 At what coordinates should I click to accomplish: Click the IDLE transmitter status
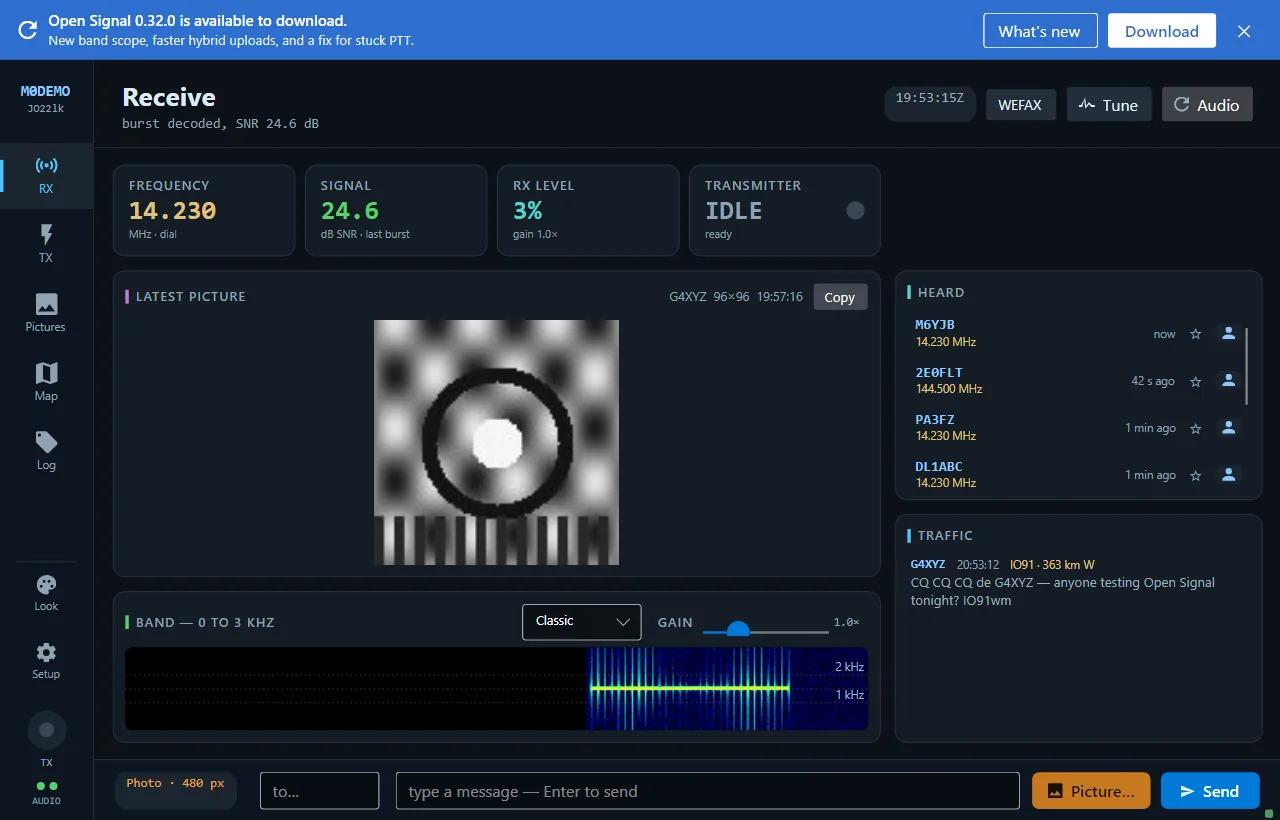click(734, 211)
